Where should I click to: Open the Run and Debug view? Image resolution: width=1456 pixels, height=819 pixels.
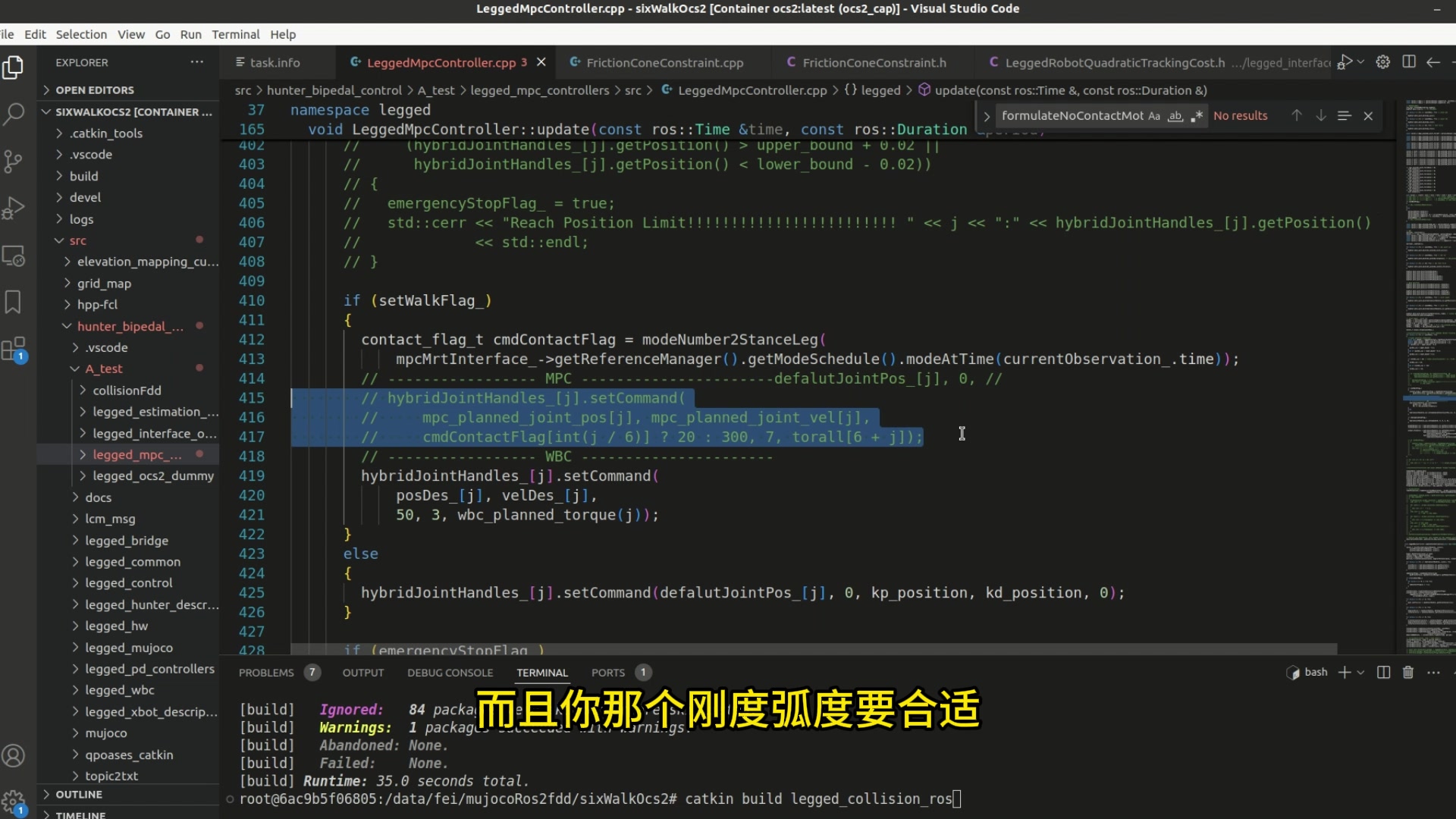14,208
